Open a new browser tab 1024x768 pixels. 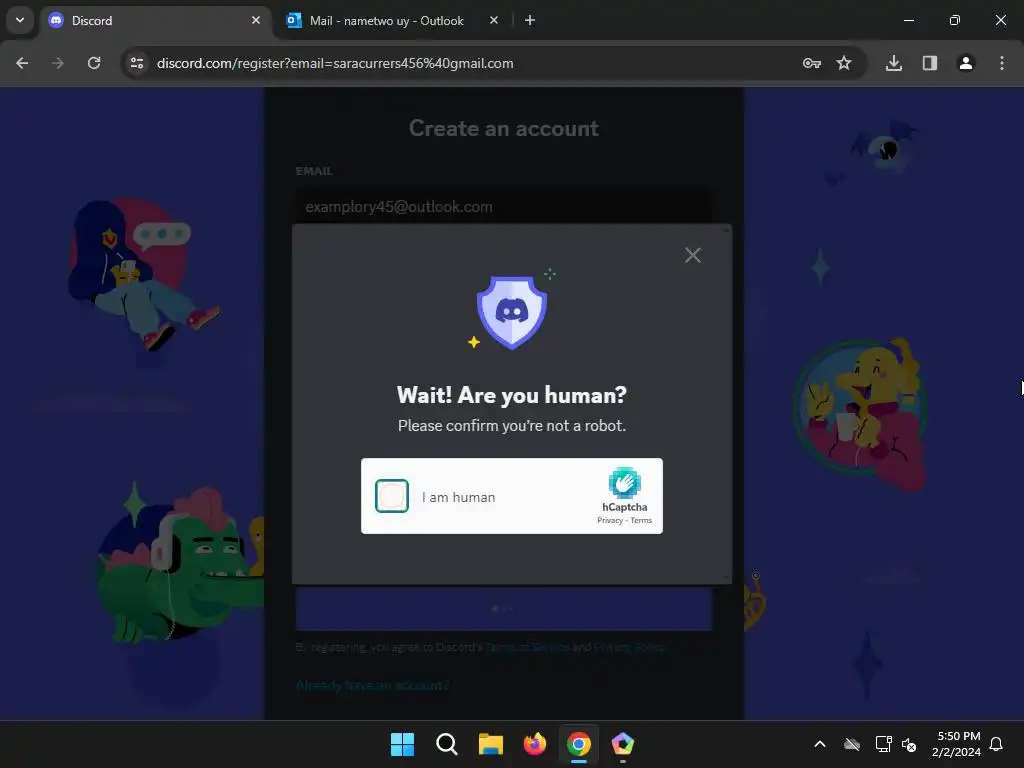[530, 21]
